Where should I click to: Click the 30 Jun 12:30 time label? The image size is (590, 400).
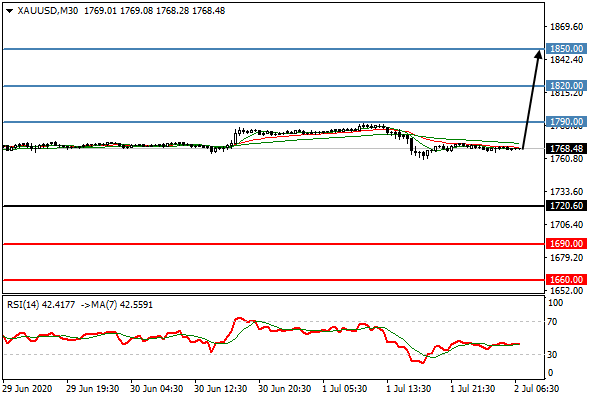(221, 388)
